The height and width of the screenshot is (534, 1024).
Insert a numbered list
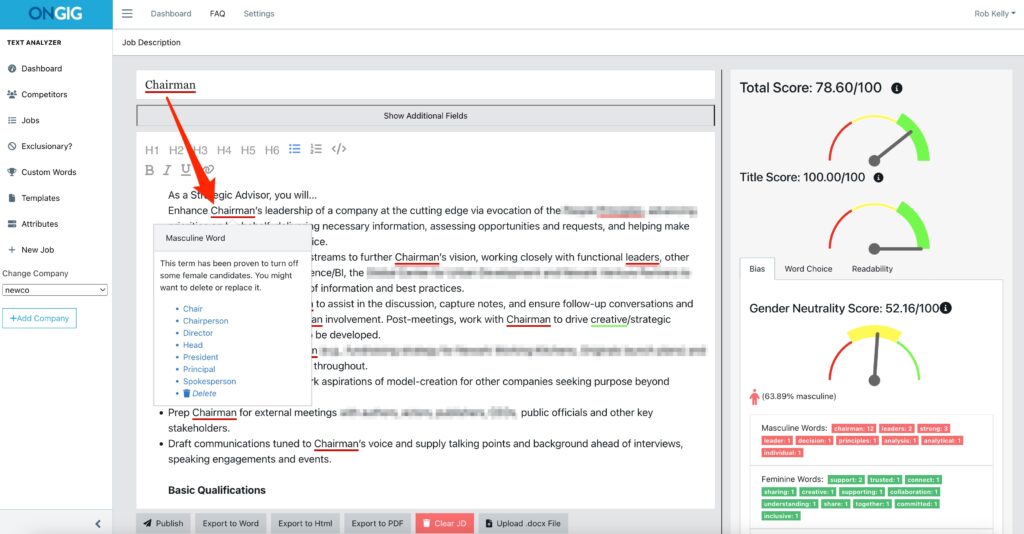(x=316, y=149)
